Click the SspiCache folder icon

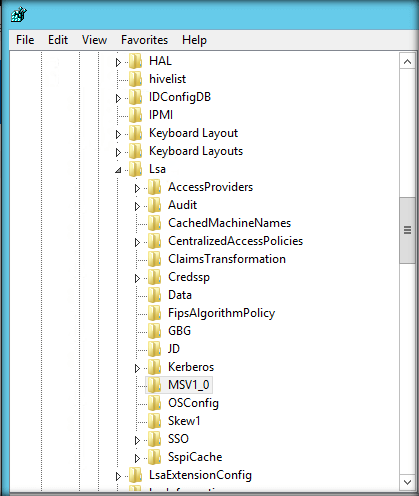coord(154,457)
